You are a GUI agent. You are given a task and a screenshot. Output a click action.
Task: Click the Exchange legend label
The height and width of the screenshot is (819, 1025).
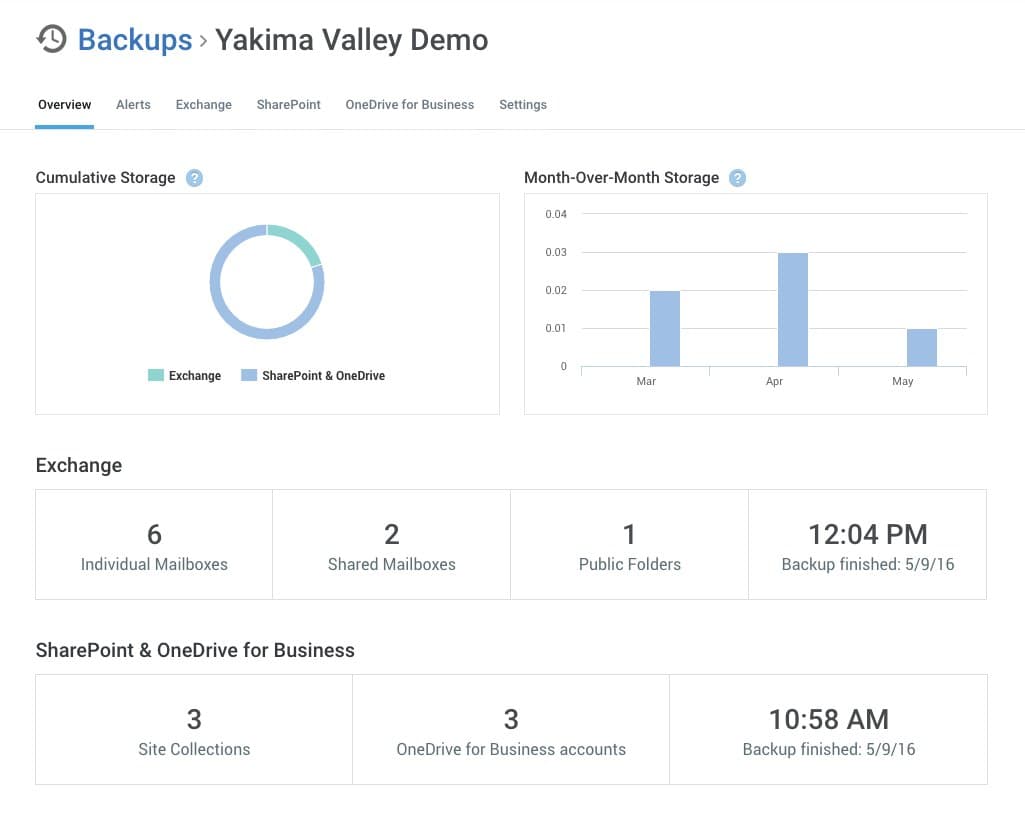pos(195,376)
